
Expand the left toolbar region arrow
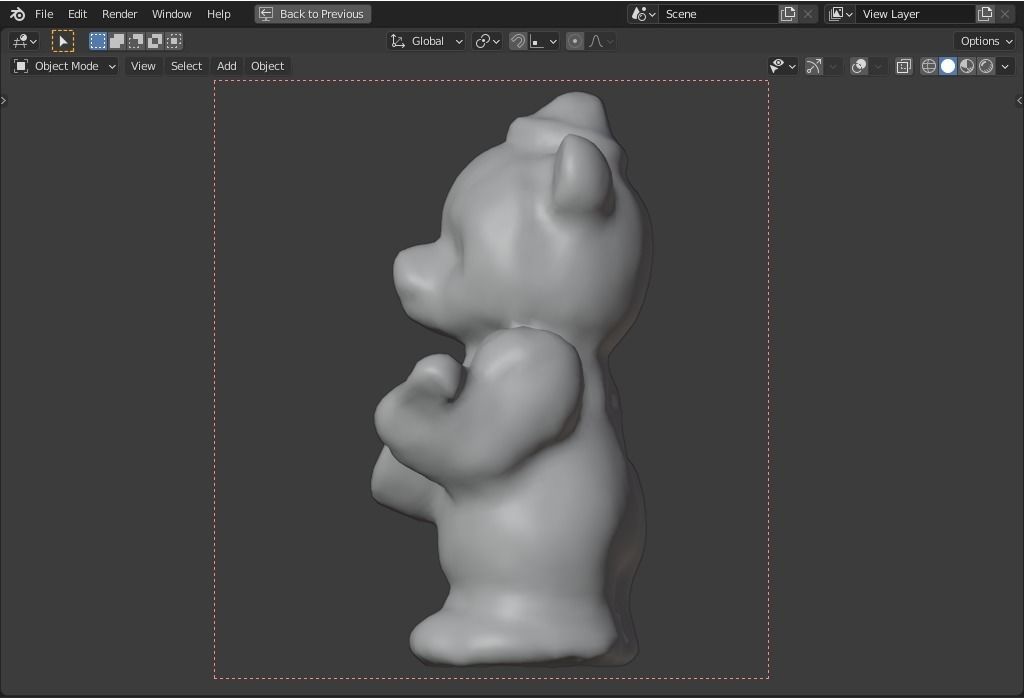4,101
